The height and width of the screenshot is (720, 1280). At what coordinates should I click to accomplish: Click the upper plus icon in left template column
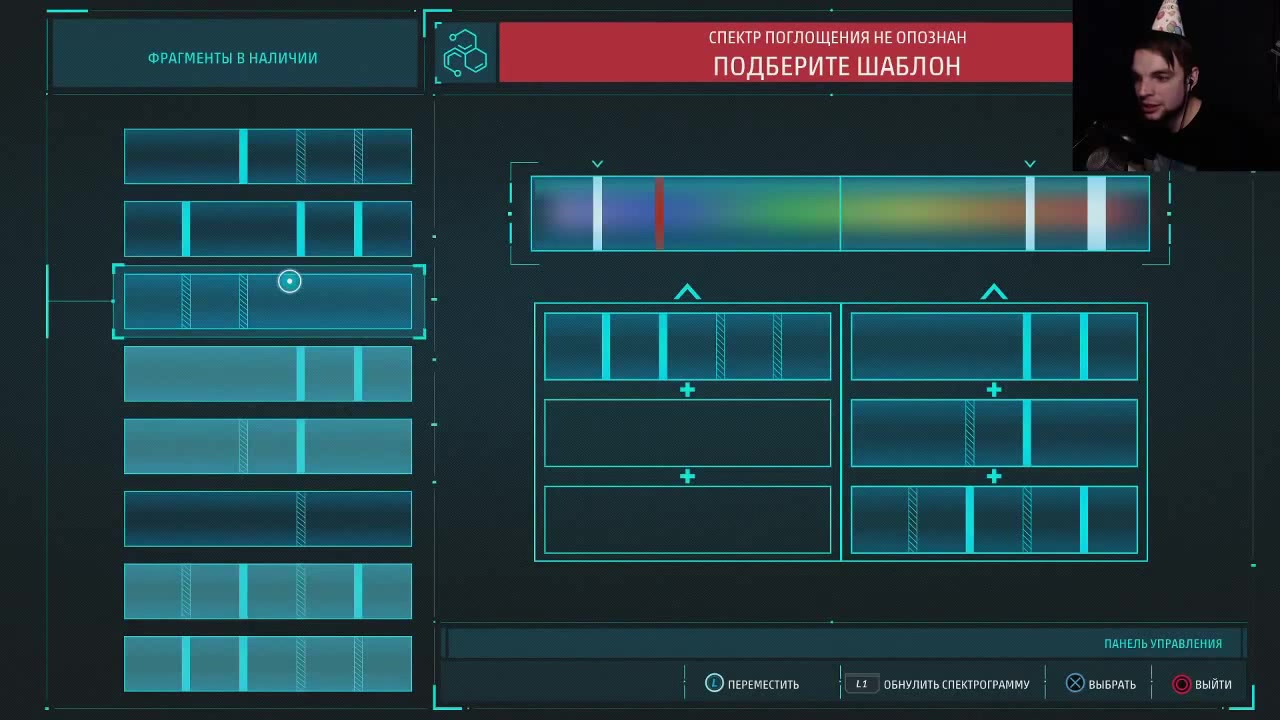pyautogui.click(x=687, y=390)
